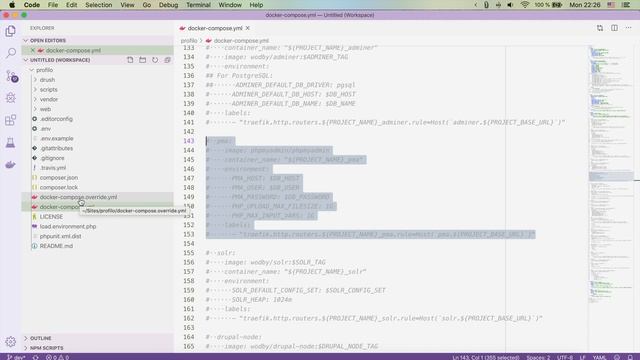Open the Run and Debug view
The width and height of the screenshot is (640, 360).
pos(11,98)
